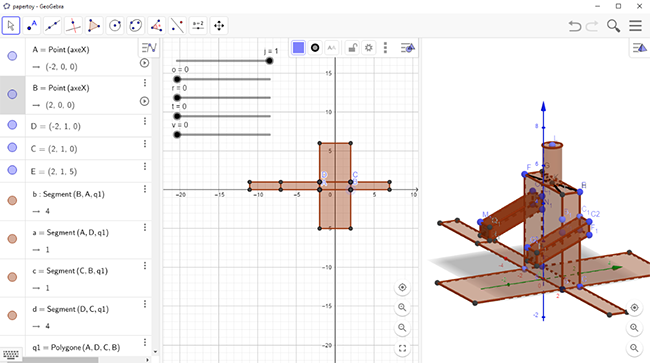Open the virtual keyboard

(11, 355)
